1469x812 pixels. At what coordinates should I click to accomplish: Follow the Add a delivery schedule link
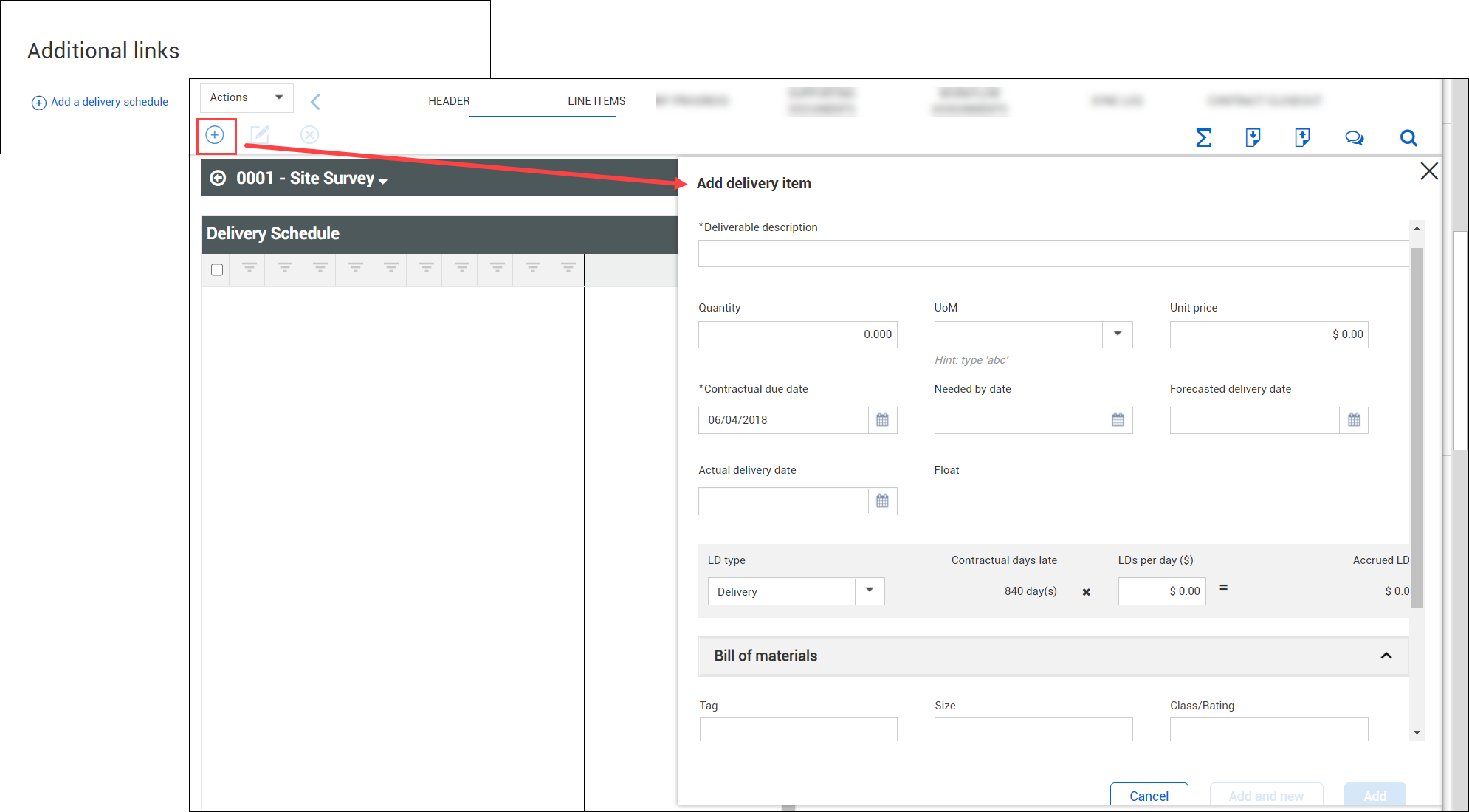tap(109, 102)
